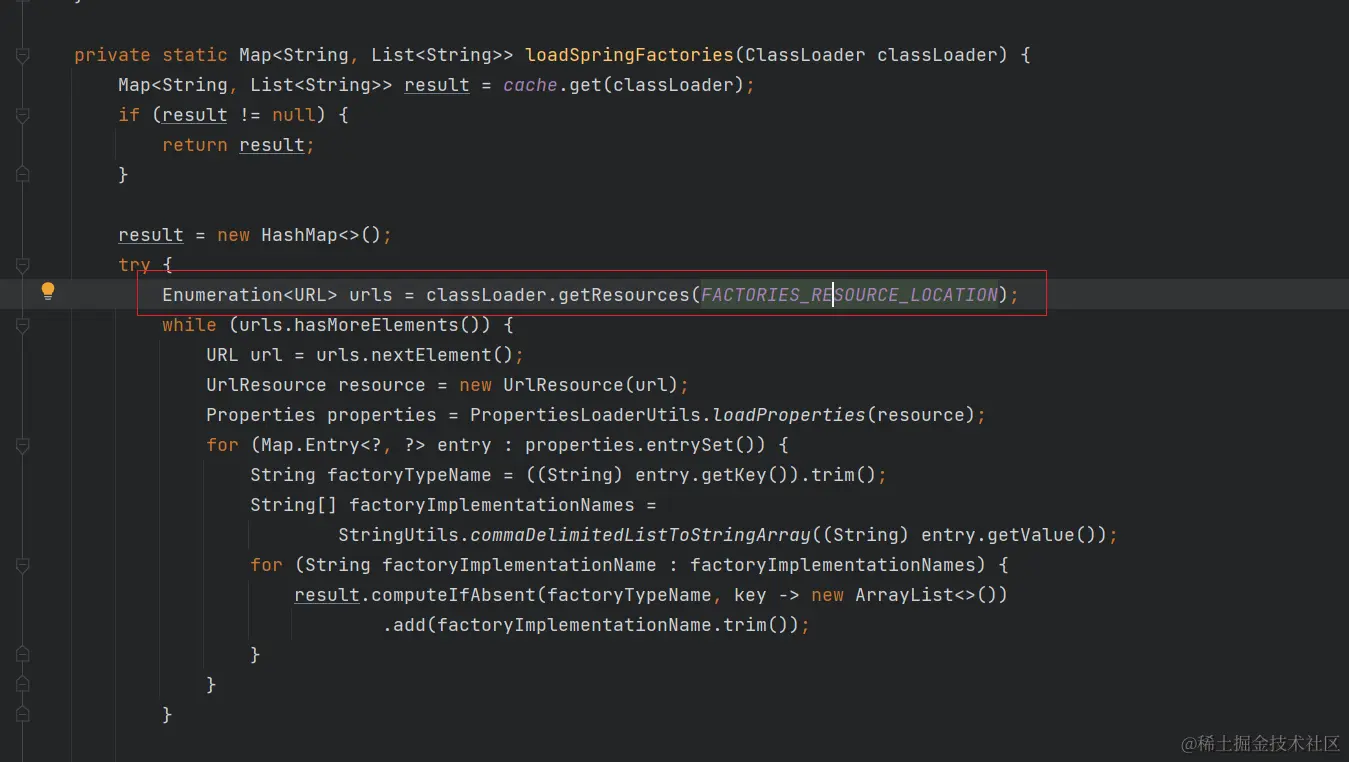This screenshot has height=762, width=1349.
Task: Click the loadSpringFactories method name
Action: click(629, 55)
